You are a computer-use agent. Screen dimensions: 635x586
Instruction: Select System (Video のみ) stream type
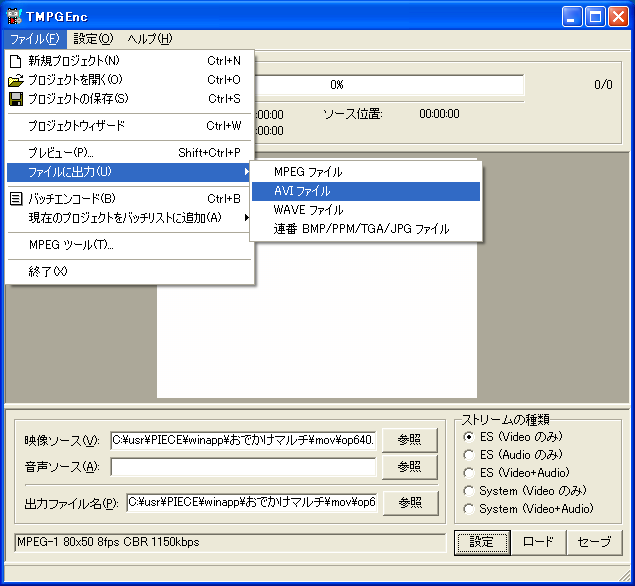[469, 491]
